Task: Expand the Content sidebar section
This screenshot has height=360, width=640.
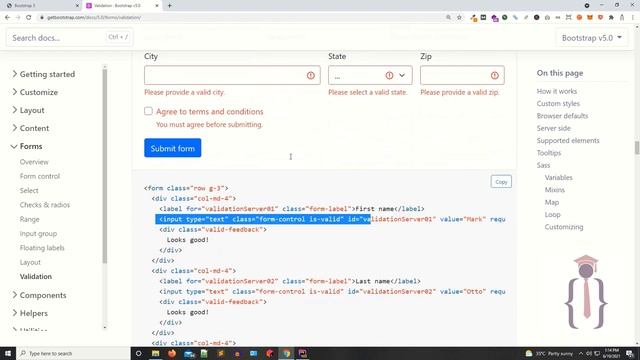Action: (x=31, y=128)
